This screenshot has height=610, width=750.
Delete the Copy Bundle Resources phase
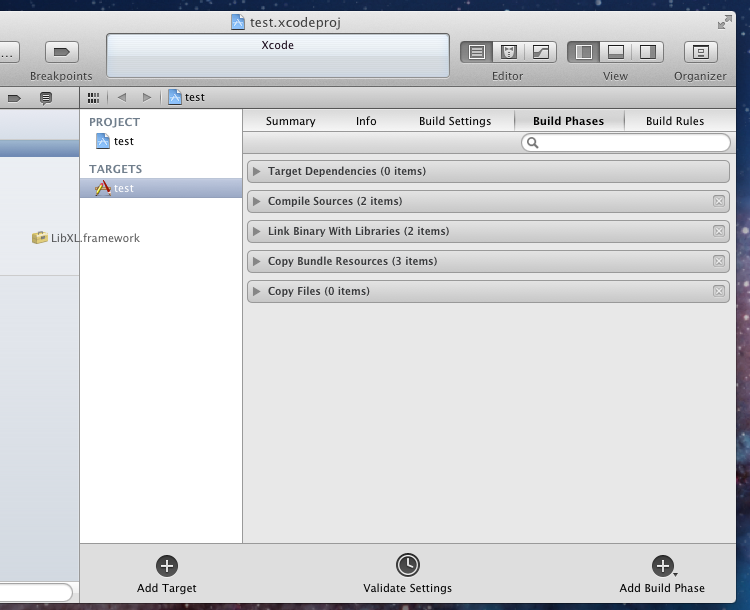coord(718,261)
